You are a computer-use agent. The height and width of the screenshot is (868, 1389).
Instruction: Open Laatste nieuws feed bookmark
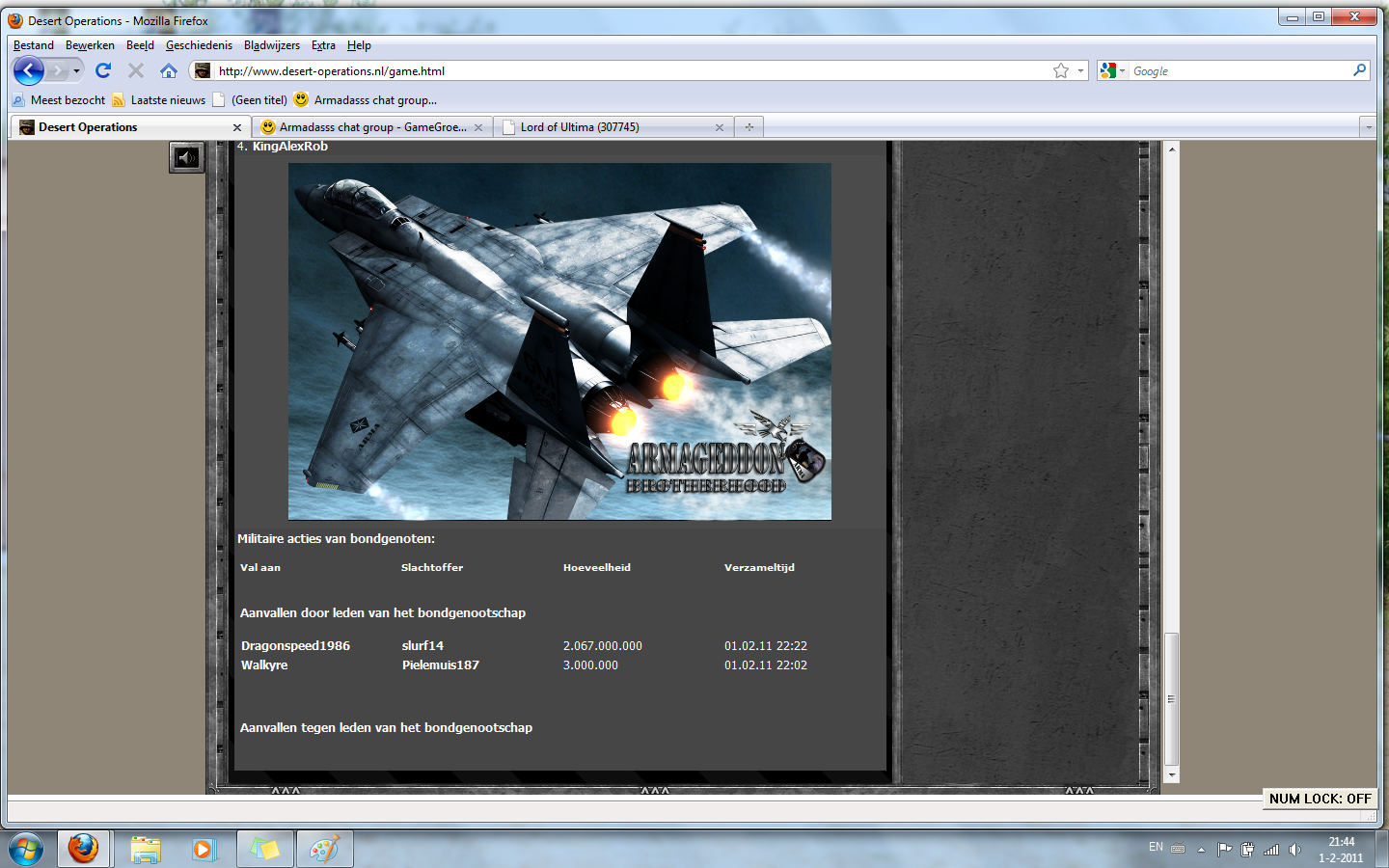(159, 99)
